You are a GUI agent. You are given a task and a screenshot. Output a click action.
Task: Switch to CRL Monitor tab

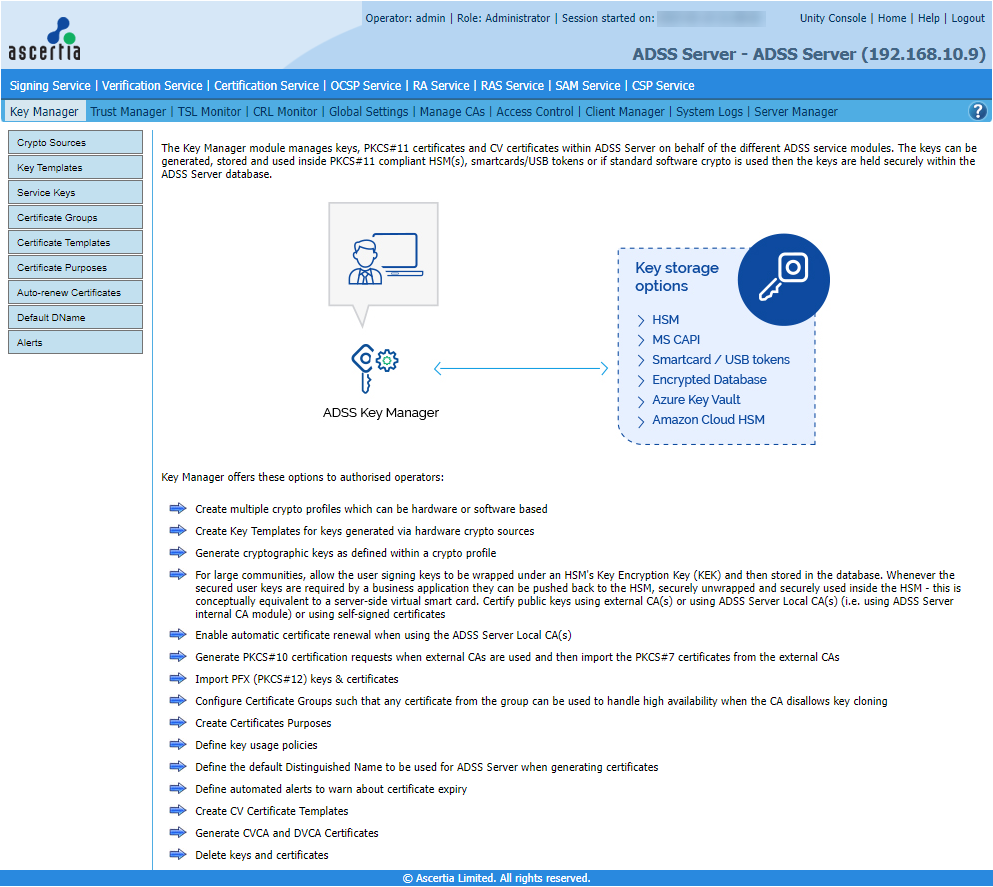point(285,111)
